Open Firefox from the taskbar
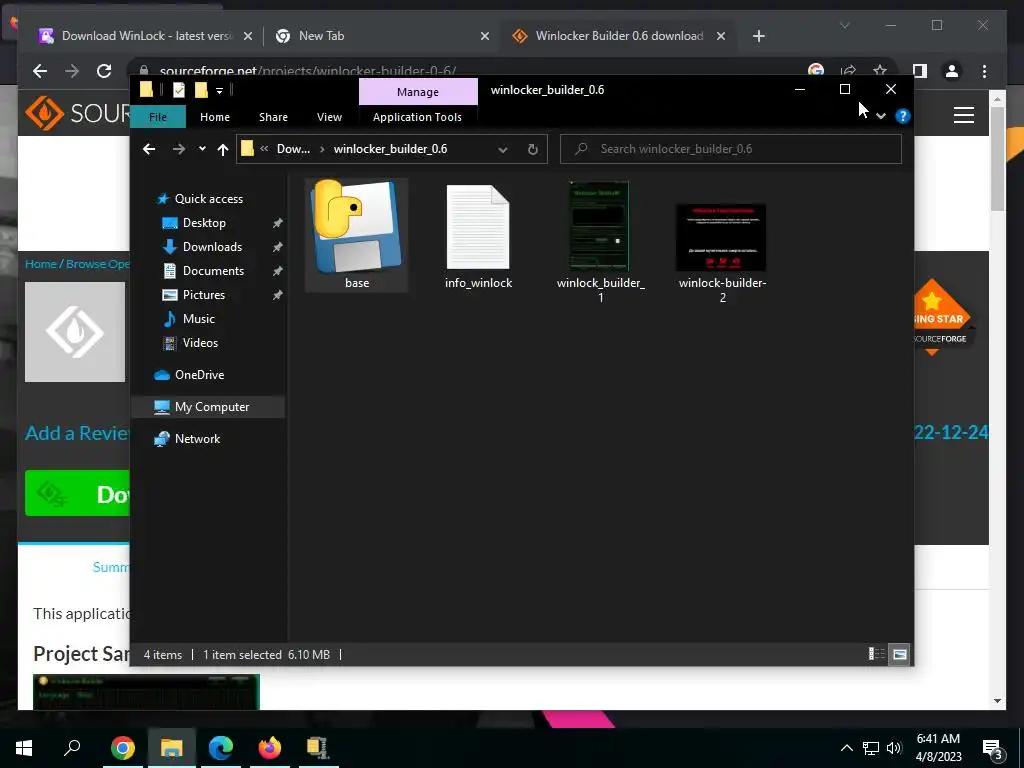Image resolution: width=1024 pixels, height=768 pixels. pyautogui.click(x=269, y=747)
